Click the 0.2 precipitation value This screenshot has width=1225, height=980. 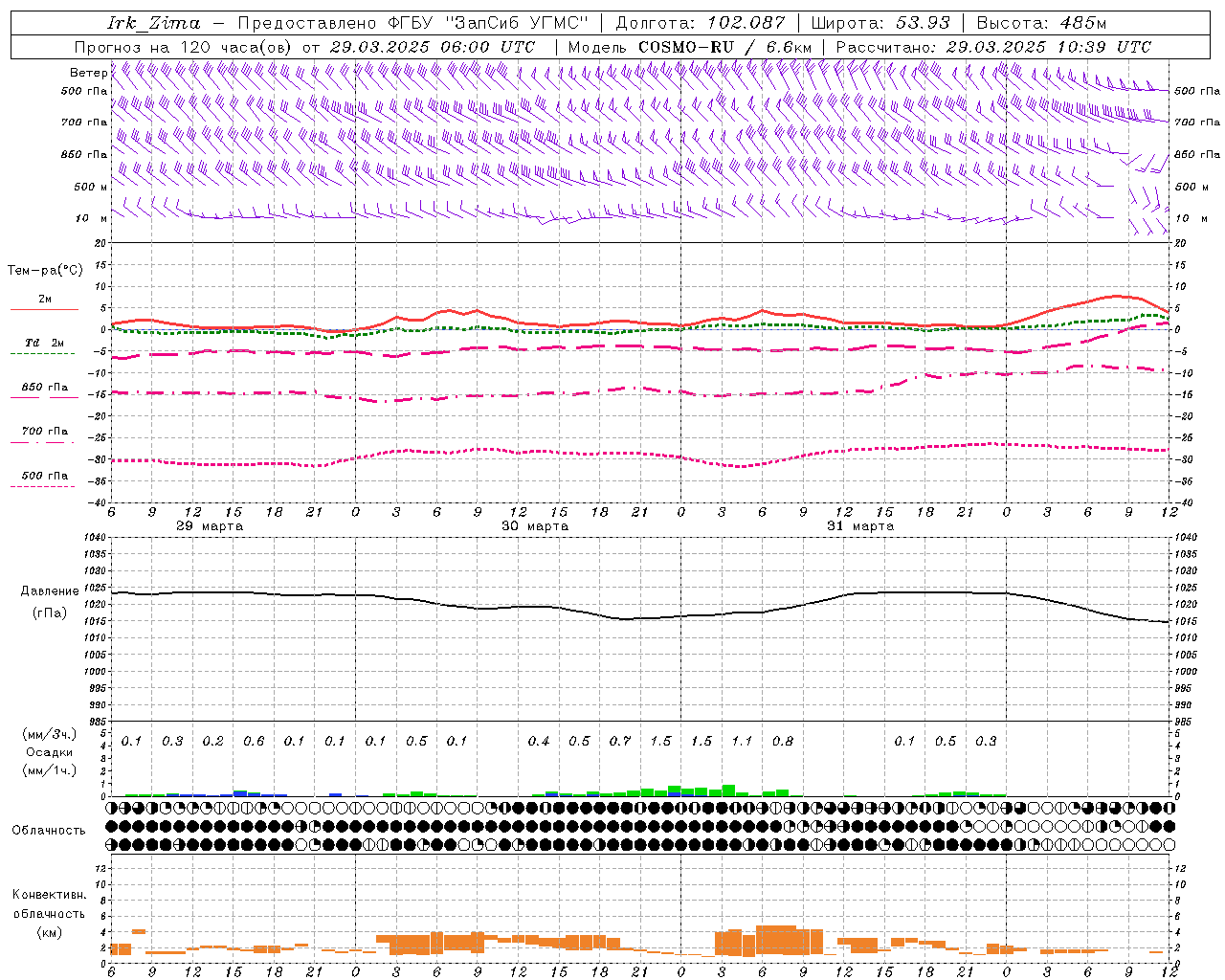pos(212,742)
